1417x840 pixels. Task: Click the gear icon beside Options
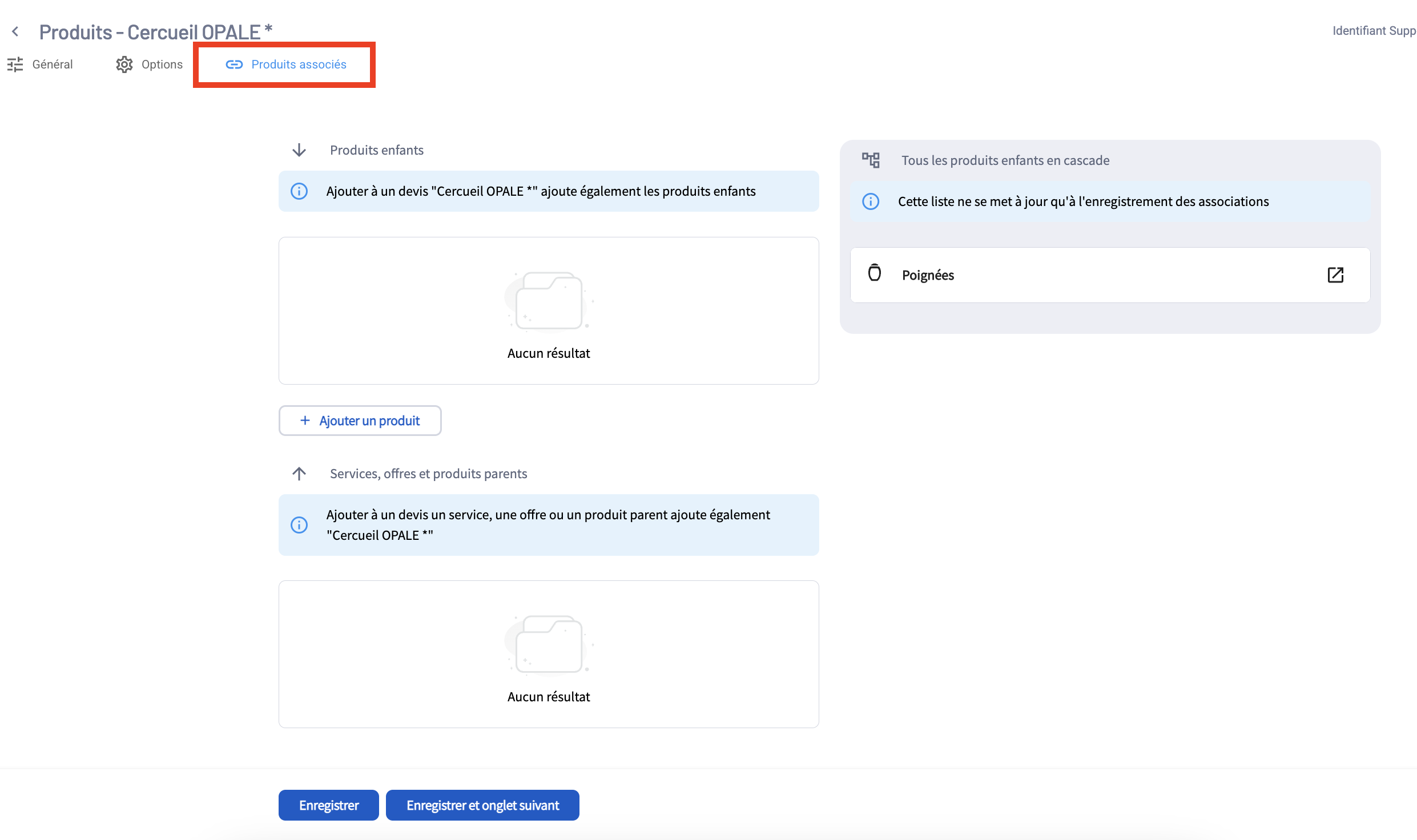(124, 64)
